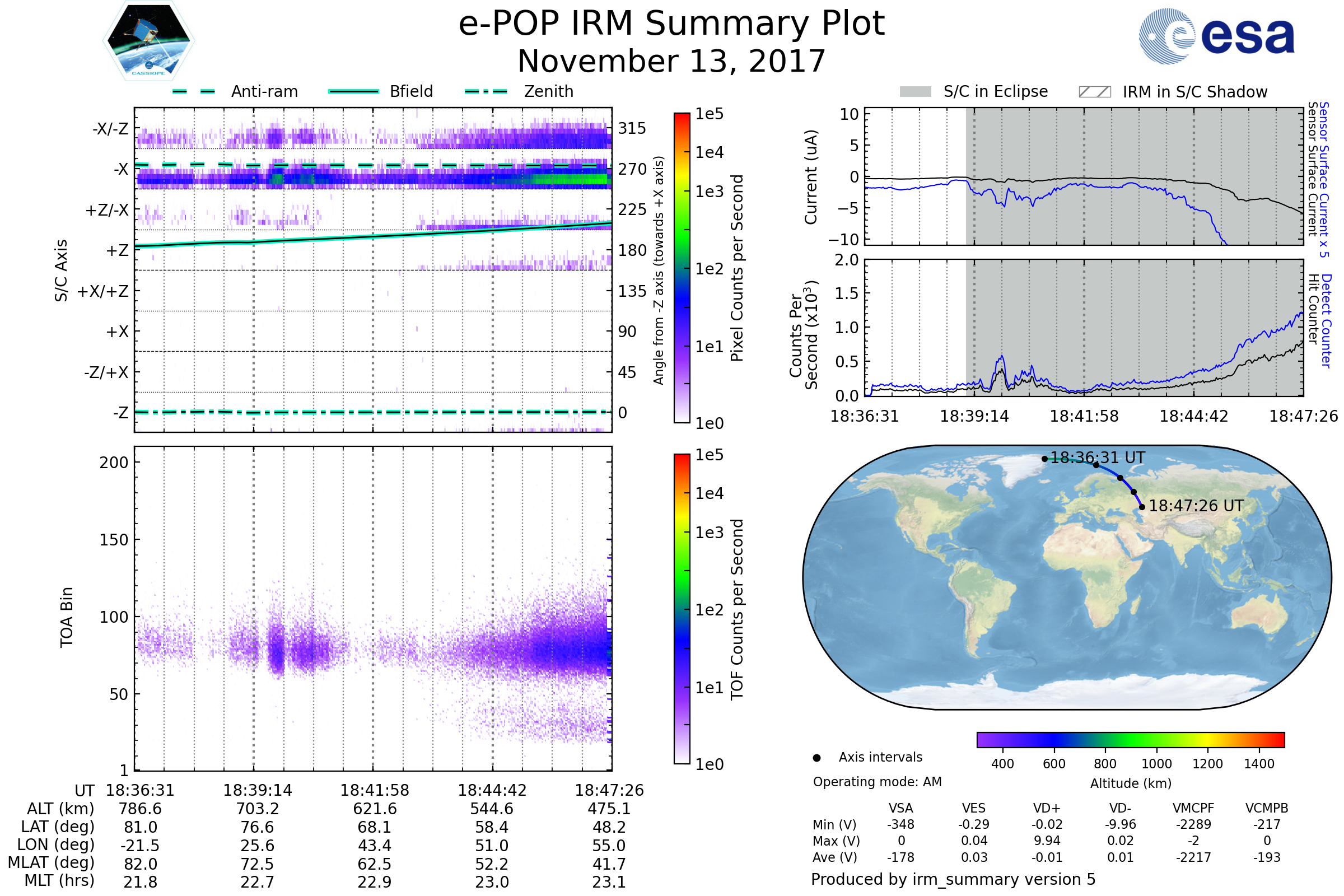Click the TOA Bin axis label

tap(67, 617)
